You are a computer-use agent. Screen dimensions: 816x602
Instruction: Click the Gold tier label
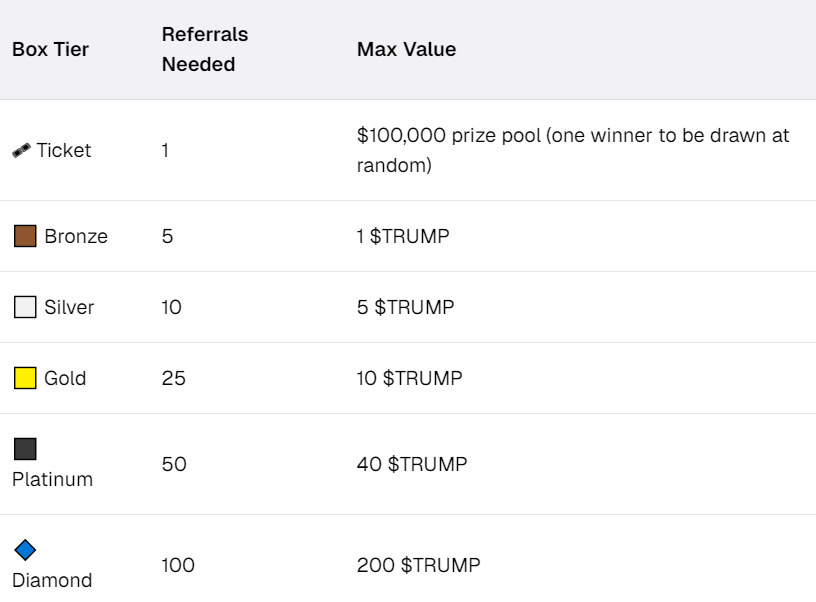click(x=65, y=378)
